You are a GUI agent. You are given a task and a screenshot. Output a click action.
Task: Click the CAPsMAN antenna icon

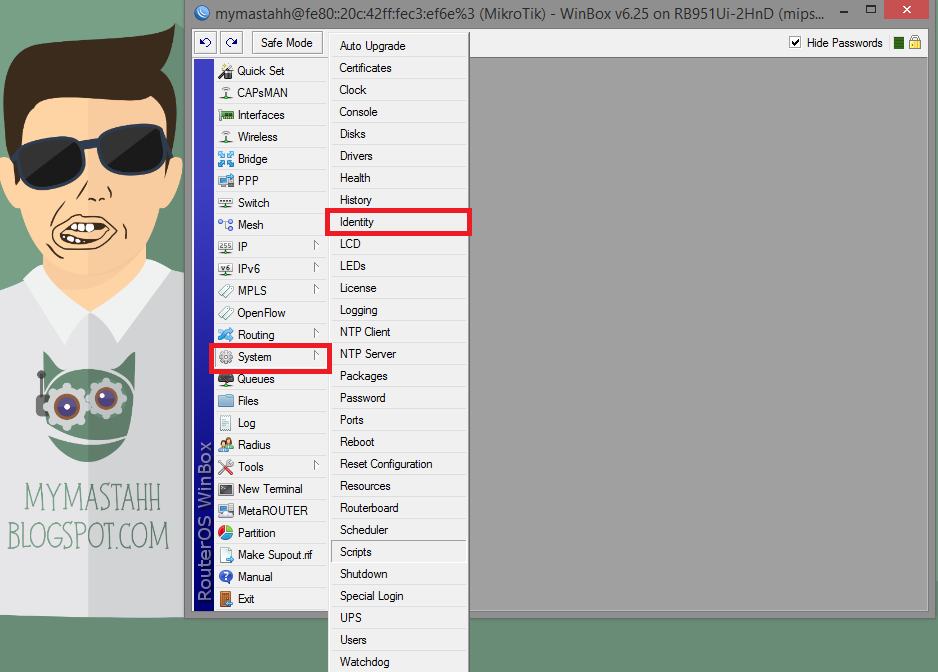pyautogui.click(x=226, y=93)
